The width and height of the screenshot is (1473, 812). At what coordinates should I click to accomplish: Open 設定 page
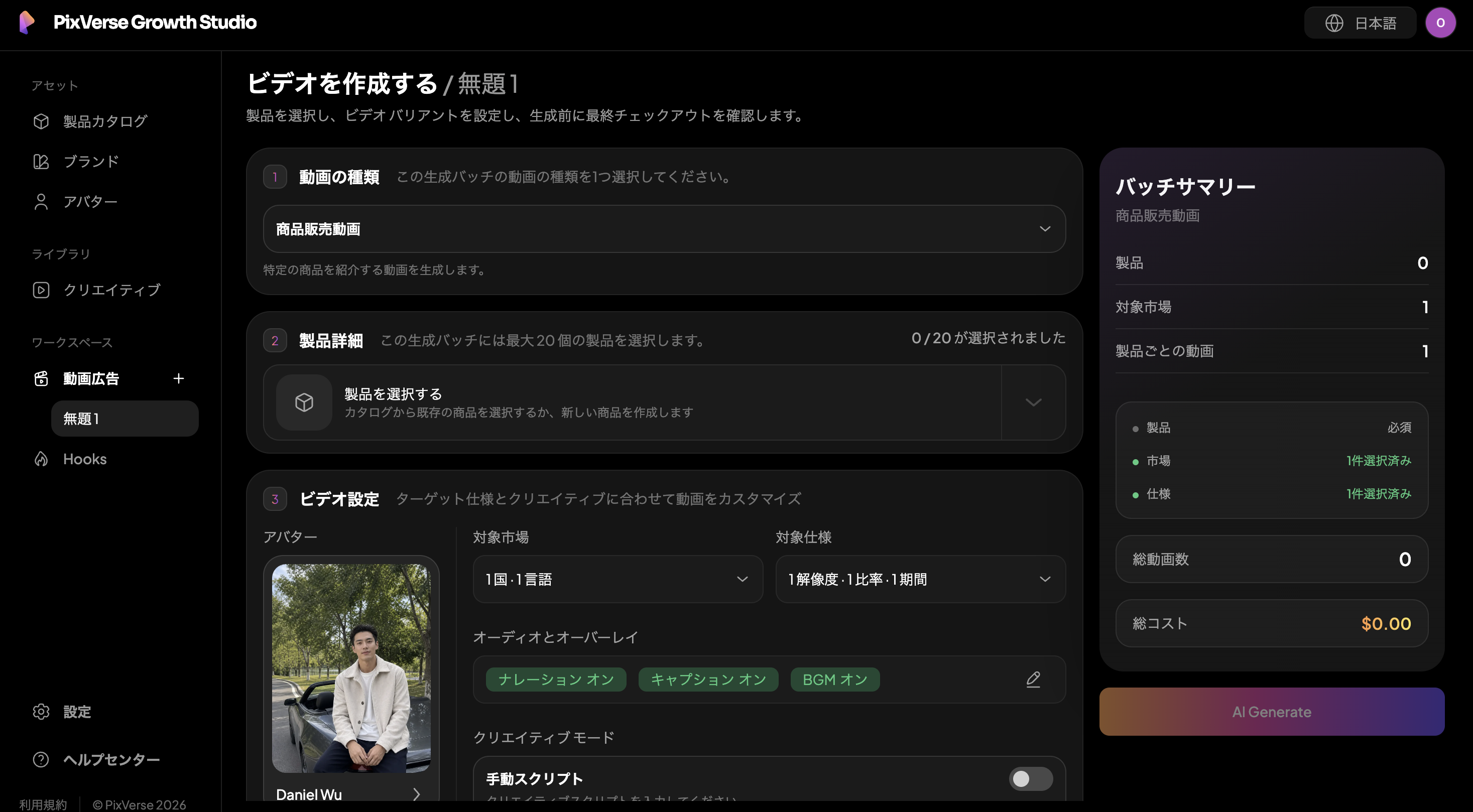77,712
